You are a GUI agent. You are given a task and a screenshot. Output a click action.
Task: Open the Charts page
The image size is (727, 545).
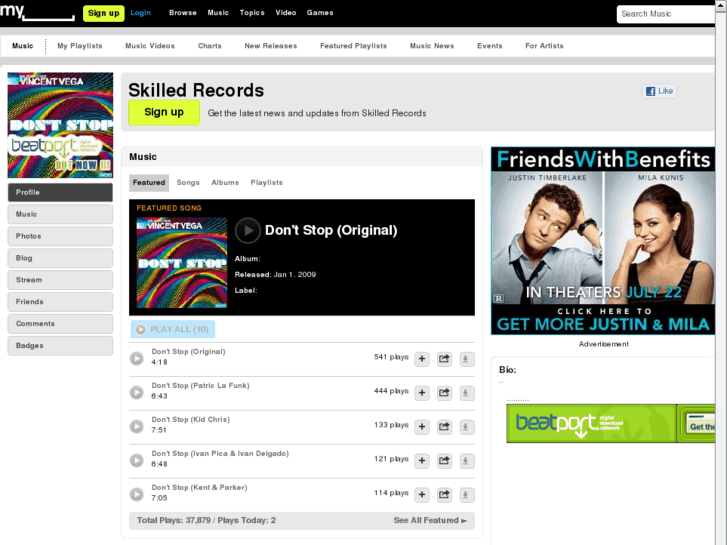coord(210,46)
